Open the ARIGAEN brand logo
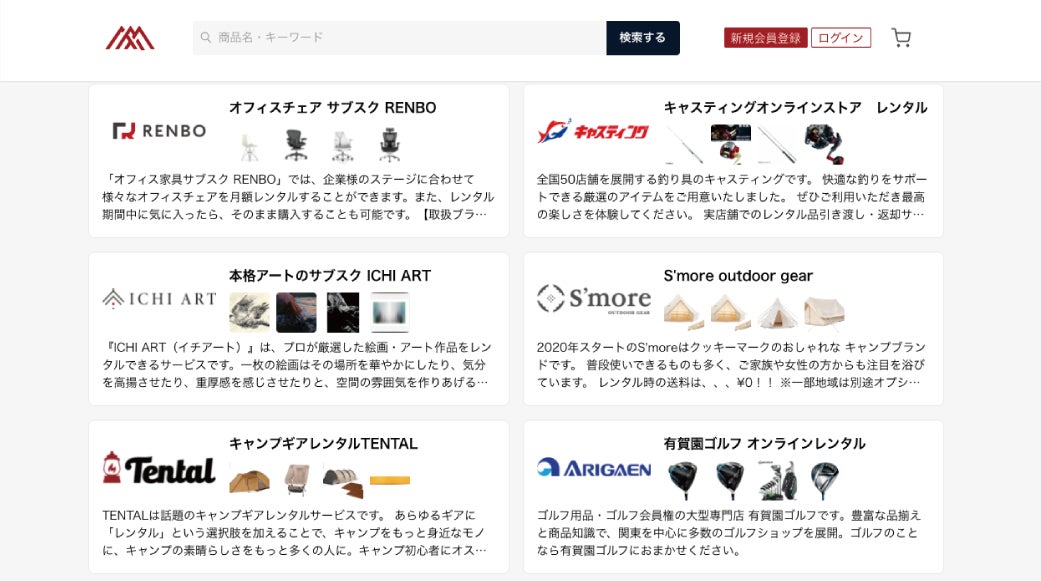The width and height of the screenshot is (1041, 581). [594, 468]
